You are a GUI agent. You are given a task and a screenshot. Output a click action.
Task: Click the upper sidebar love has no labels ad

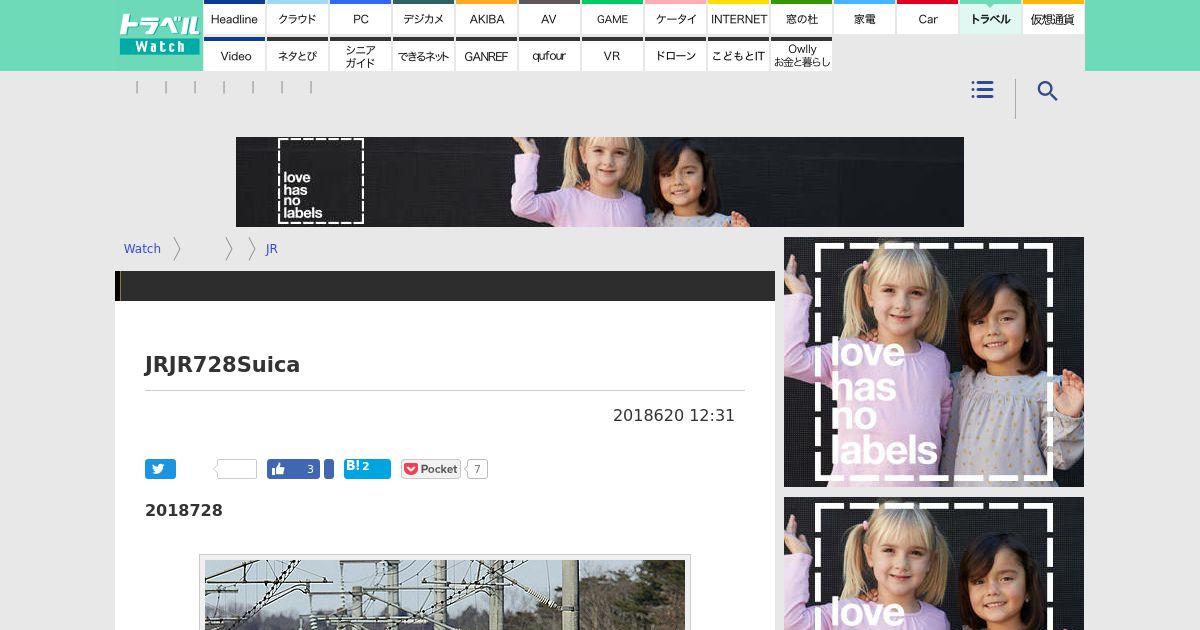point(934,362)
